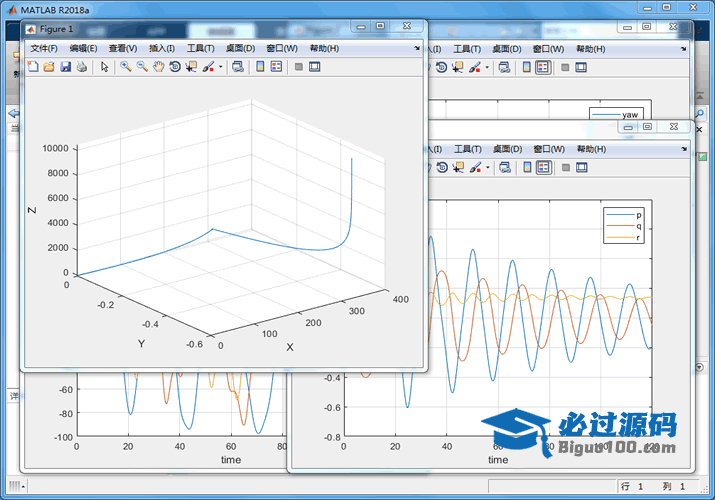Image resolution: width=715 pixels, height=500 pixels.
Task: Open 桌面(D) menu in p/q/r figure window
Action: [508, 149]
